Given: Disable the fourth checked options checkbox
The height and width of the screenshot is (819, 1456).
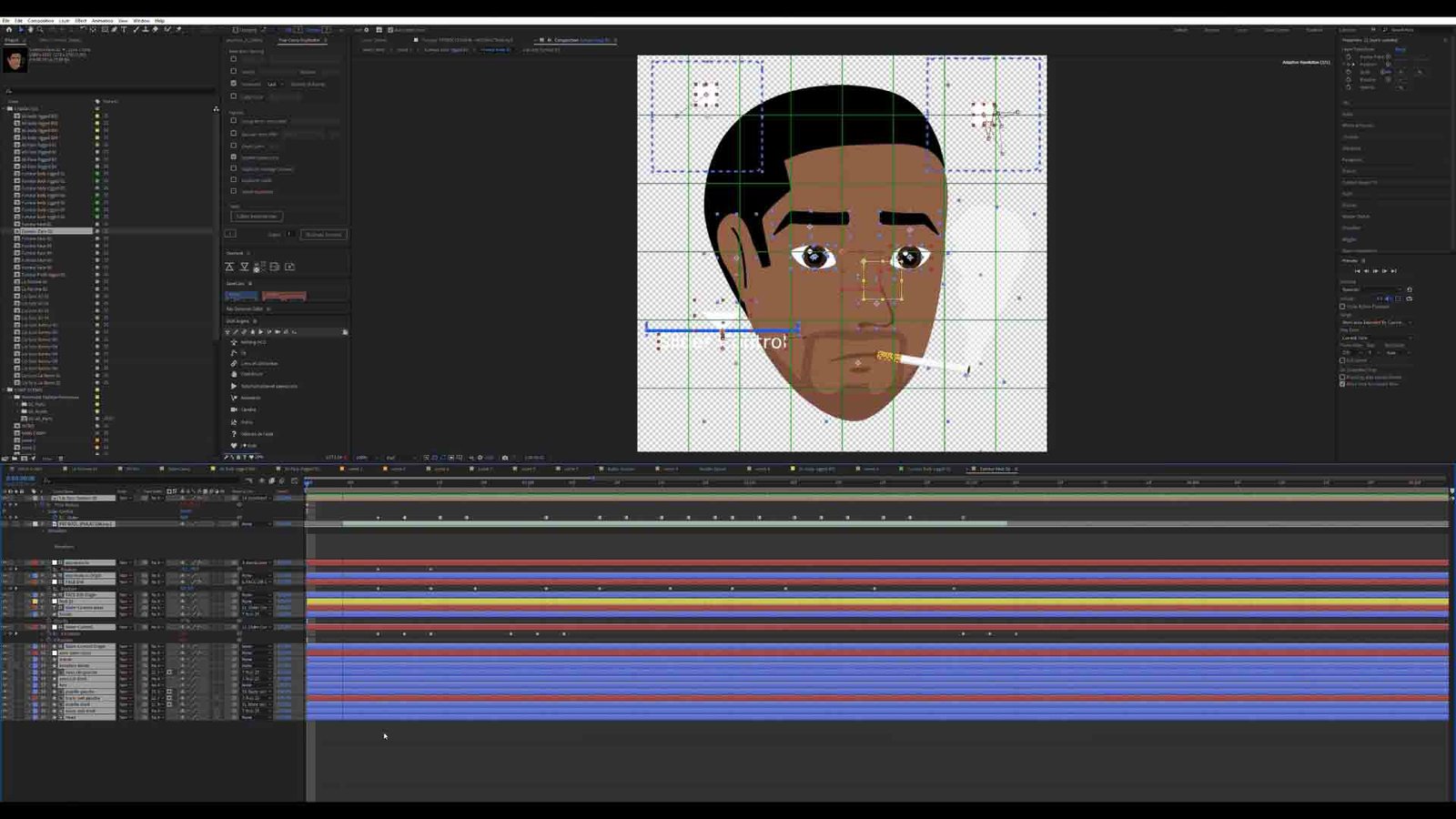Looking at the screenshot, I should coord(234,157).
